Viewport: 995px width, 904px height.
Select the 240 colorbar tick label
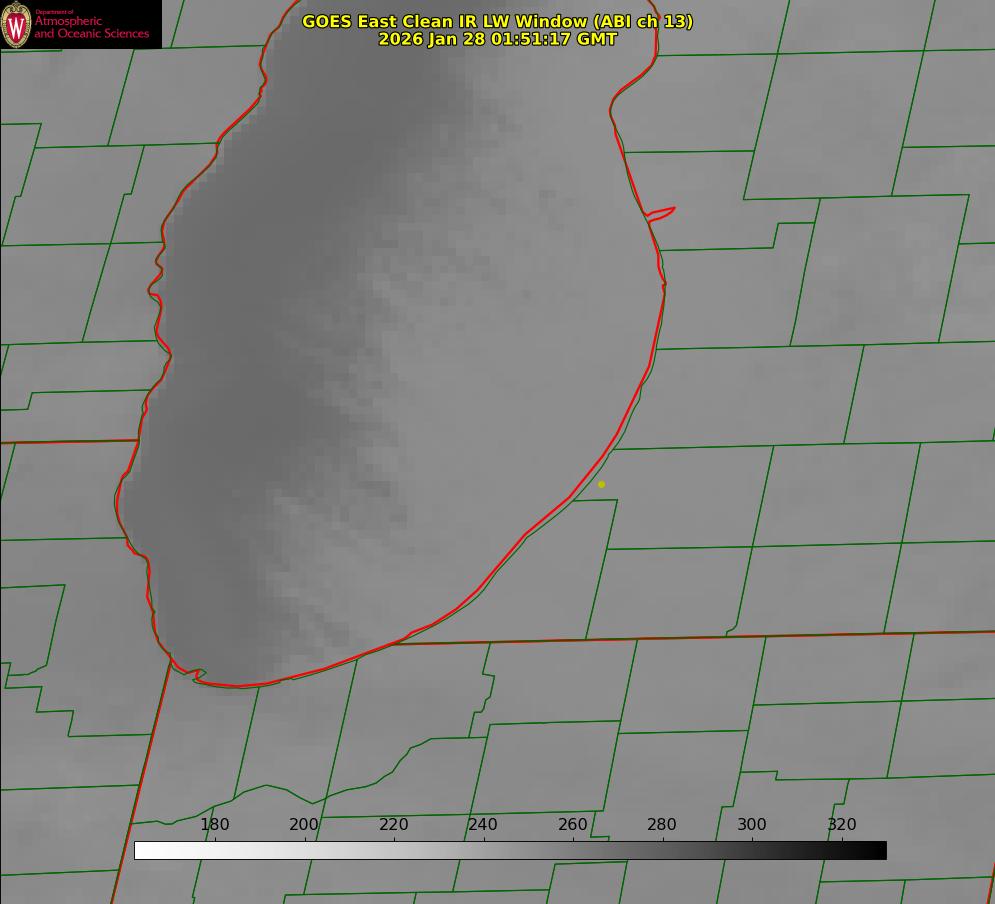pyautogui.click(x=483, y=825)
